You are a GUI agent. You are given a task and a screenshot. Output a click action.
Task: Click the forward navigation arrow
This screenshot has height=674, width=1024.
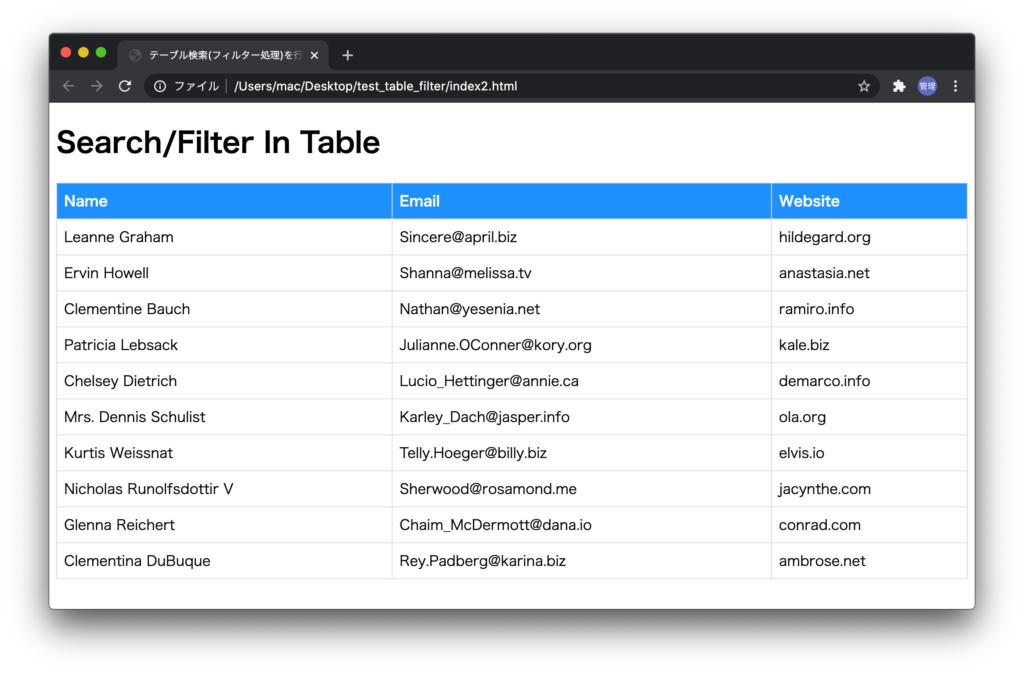[96, 86]
